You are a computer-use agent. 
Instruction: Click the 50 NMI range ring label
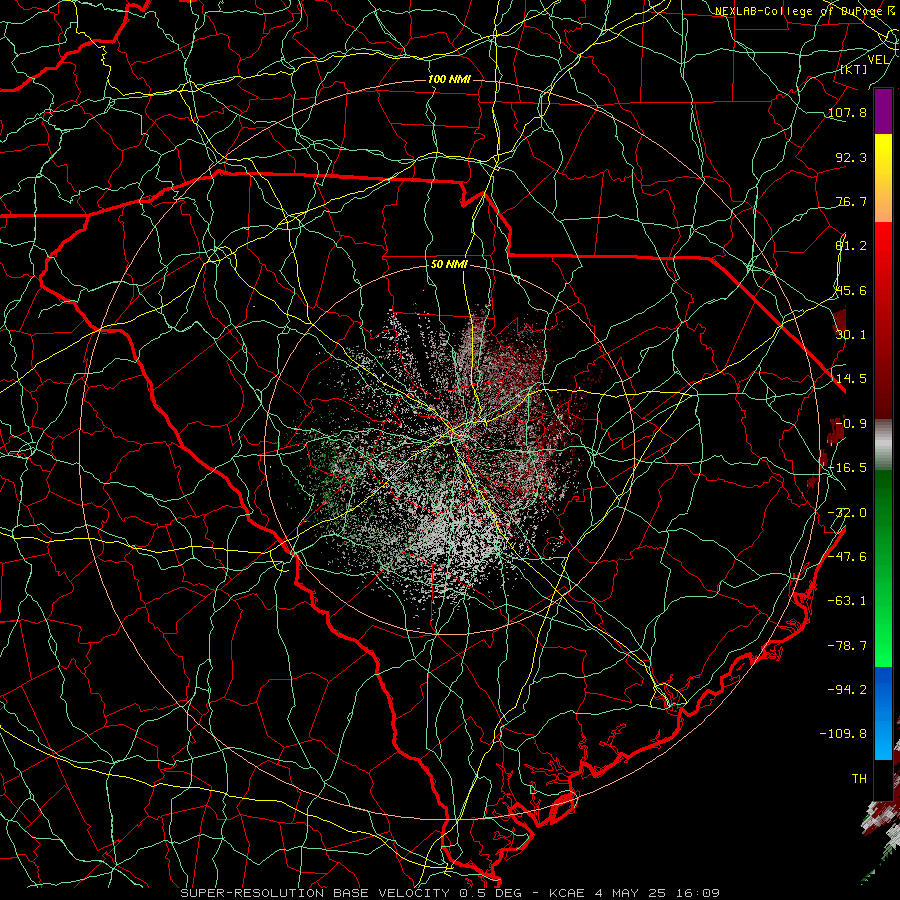coord(449,264)
